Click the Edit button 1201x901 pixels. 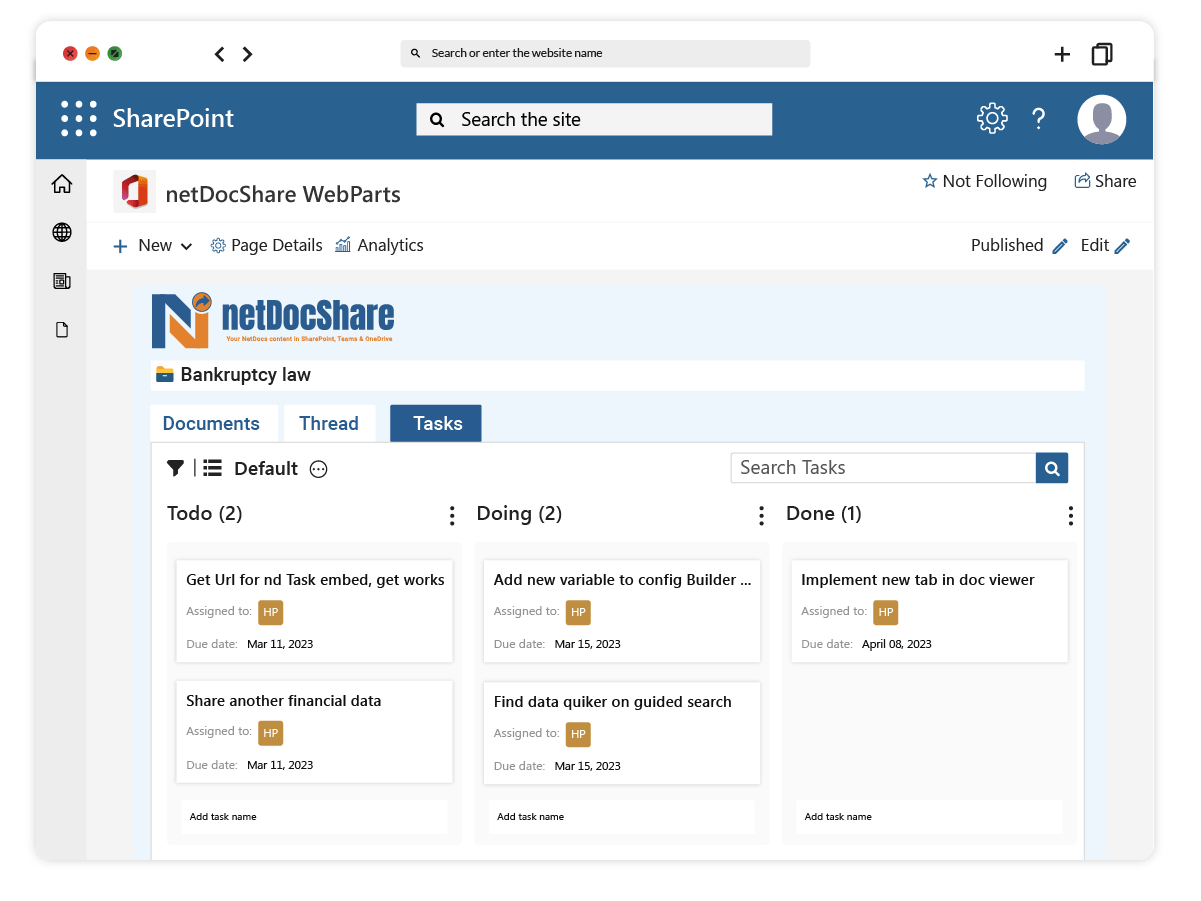coord(1105,246)
